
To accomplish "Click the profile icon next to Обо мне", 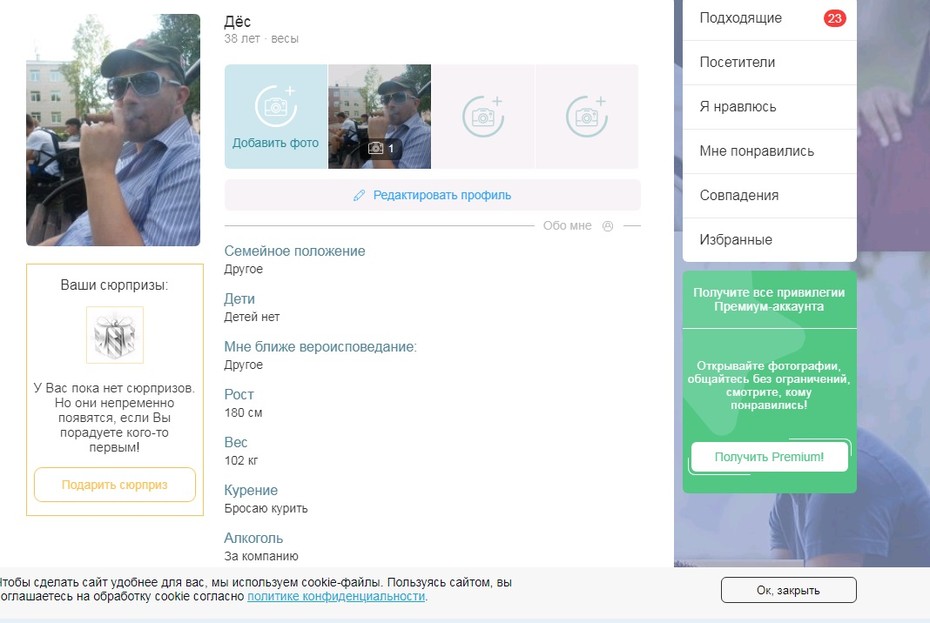I will pyautogui.click(x=607, y=226).
